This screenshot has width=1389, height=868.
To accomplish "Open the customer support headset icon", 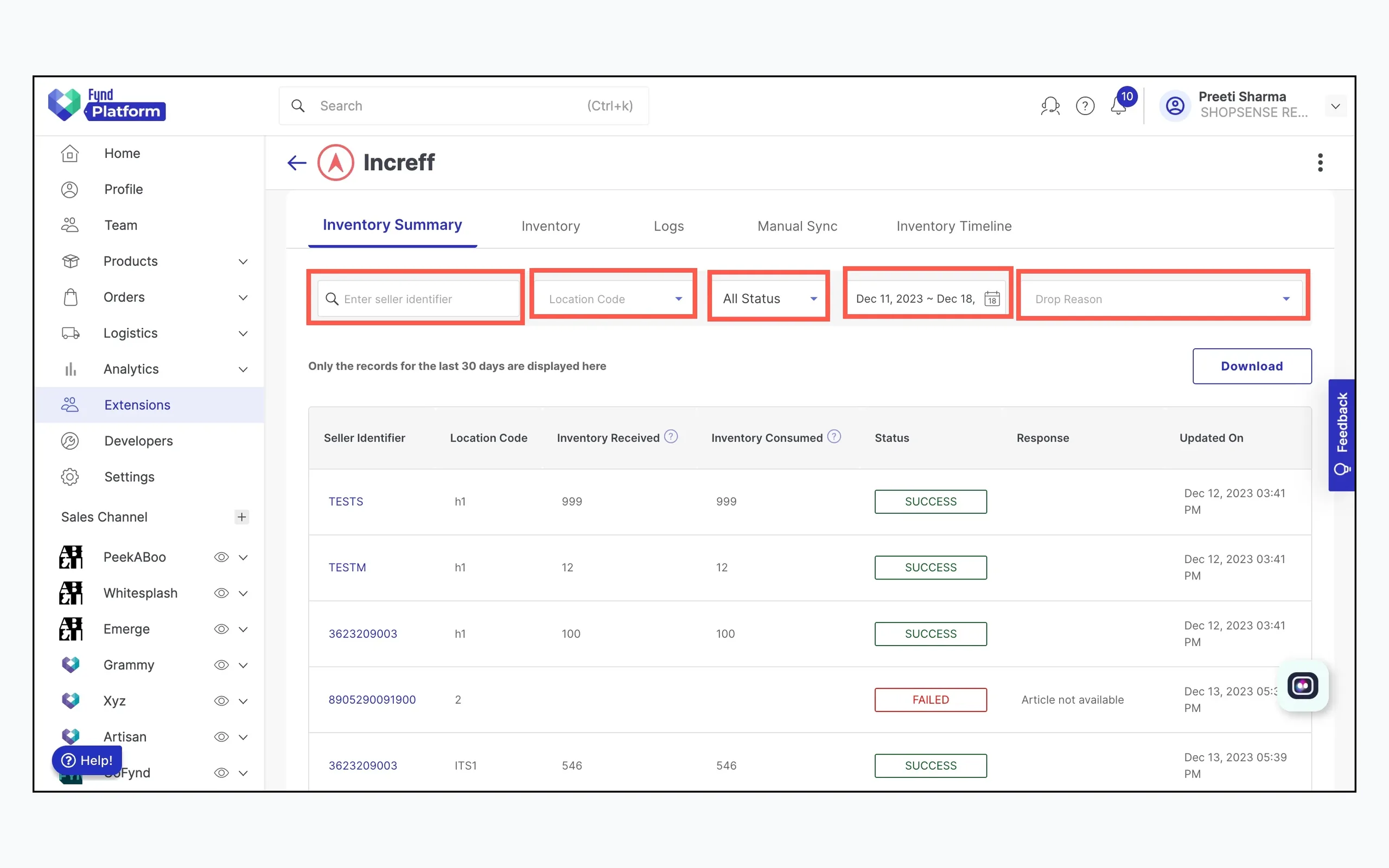I will tap(1050, 106).
